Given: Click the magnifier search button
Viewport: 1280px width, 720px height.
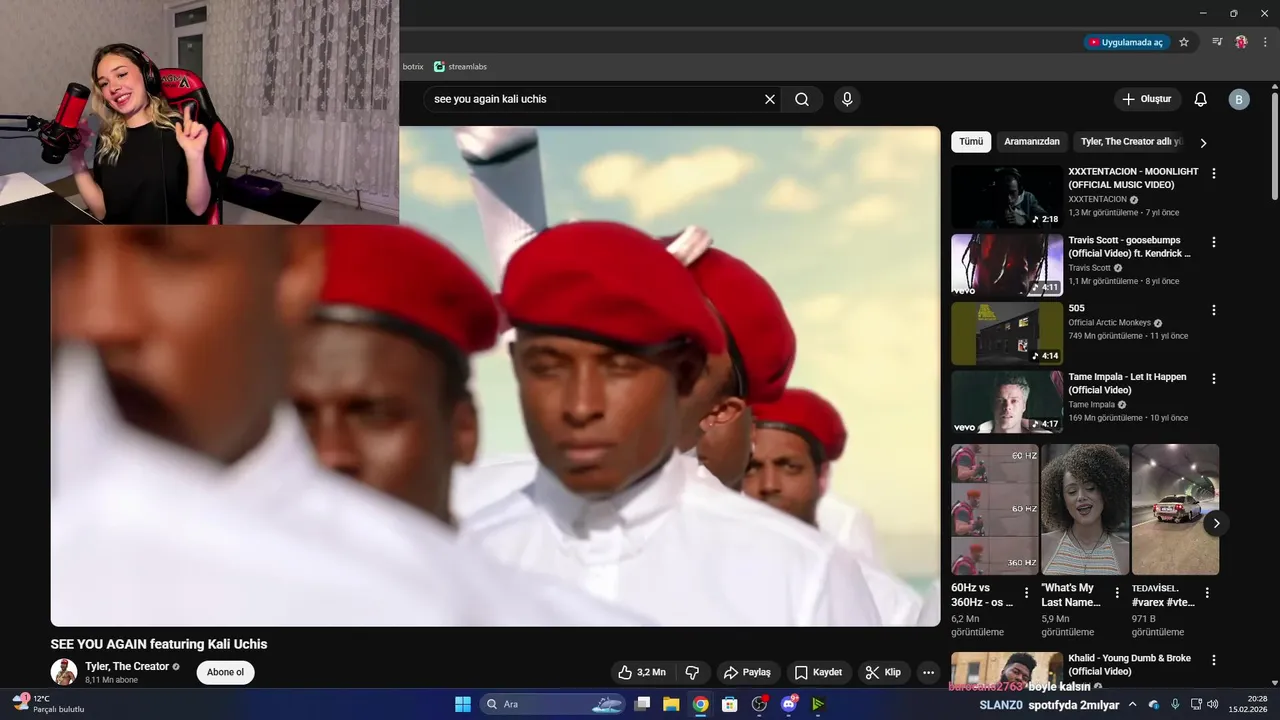Looking at the screenshot, I should 802,99.
